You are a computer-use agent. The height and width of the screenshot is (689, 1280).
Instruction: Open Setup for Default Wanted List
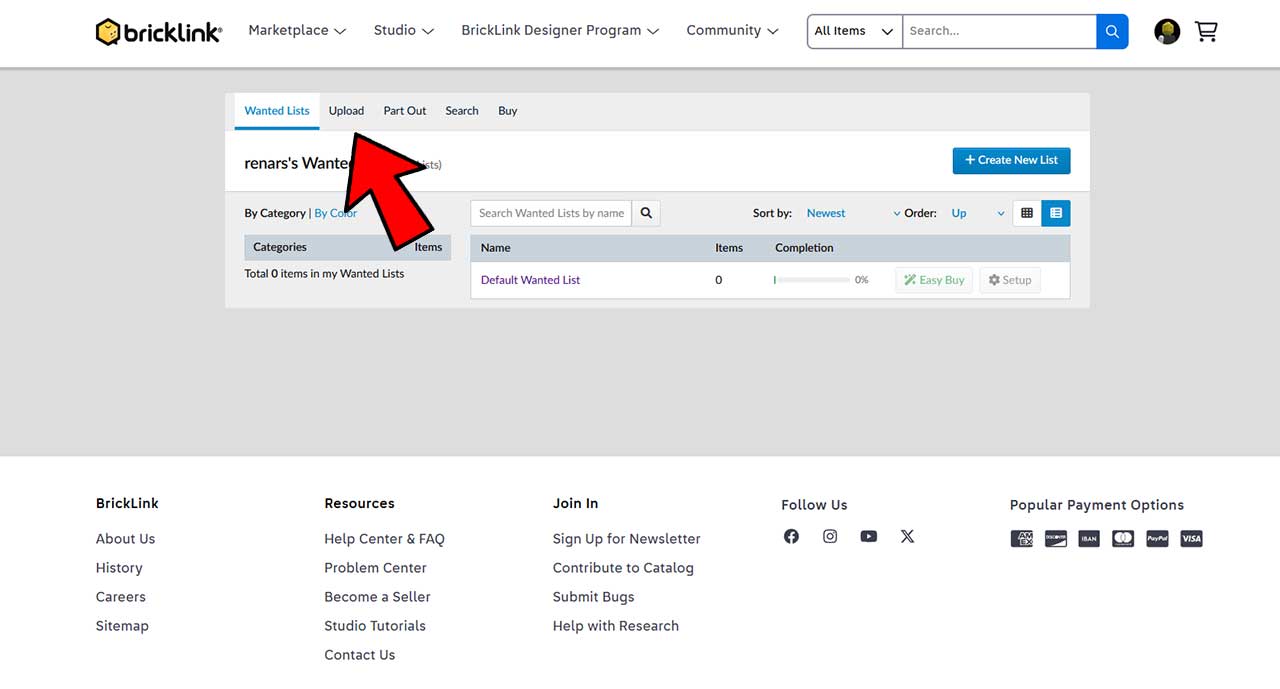coord(1010,280)
